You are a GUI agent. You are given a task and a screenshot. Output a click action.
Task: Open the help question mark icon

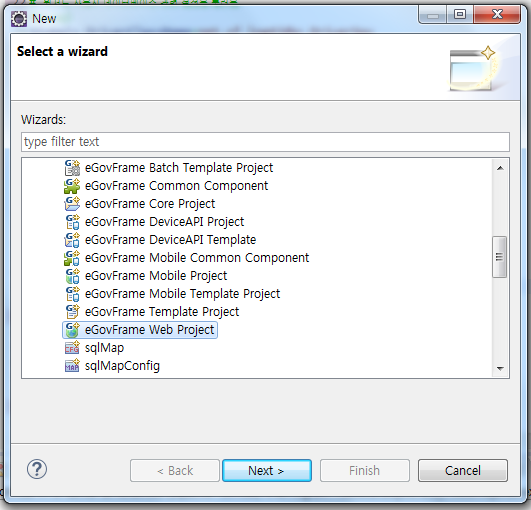[37, 469]
